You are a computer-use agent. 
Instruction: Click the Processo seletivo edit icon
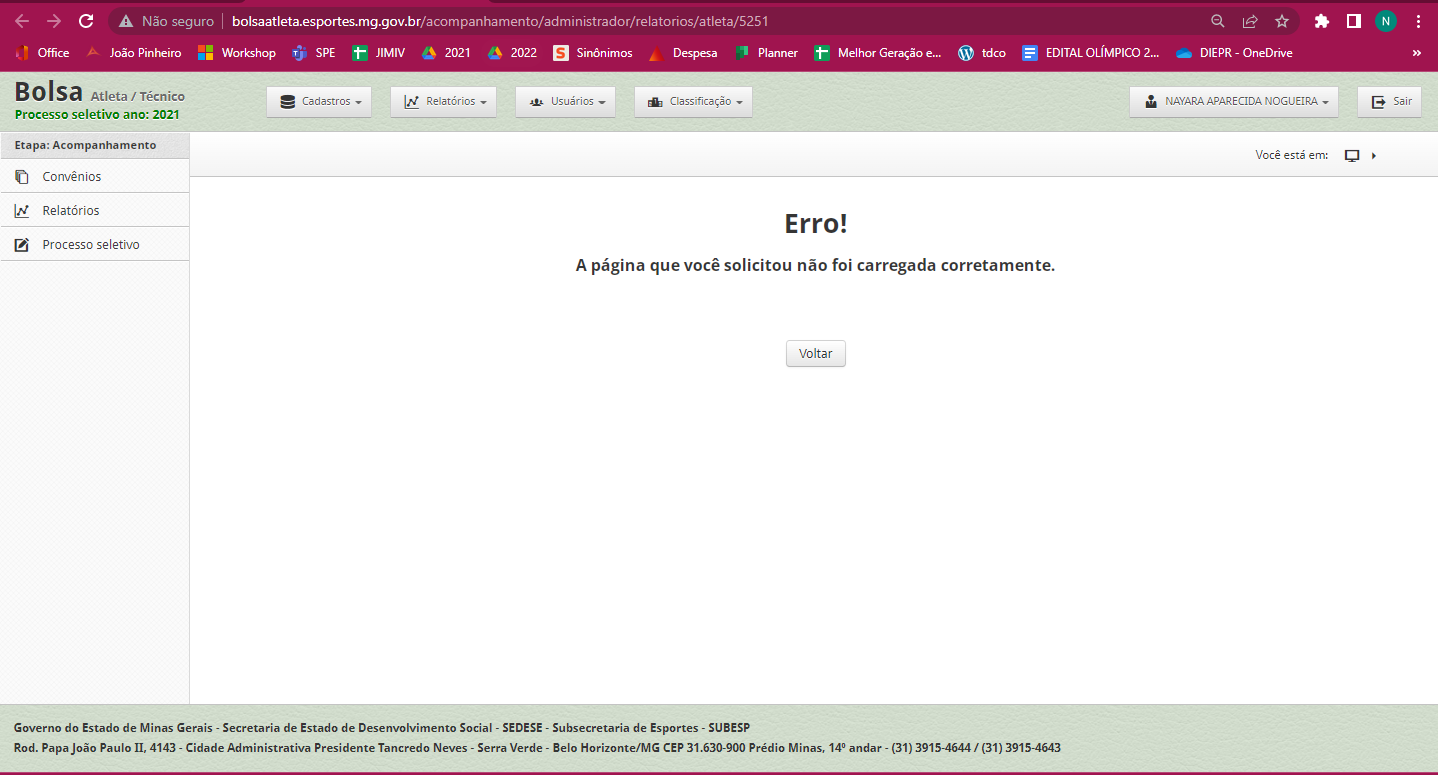click(x=22, y=245)
